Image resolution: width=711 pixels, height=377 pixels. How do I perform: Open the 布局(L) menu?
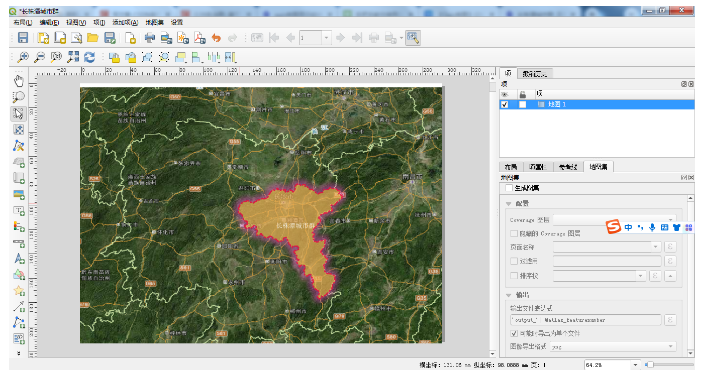[x=22, y=22]
